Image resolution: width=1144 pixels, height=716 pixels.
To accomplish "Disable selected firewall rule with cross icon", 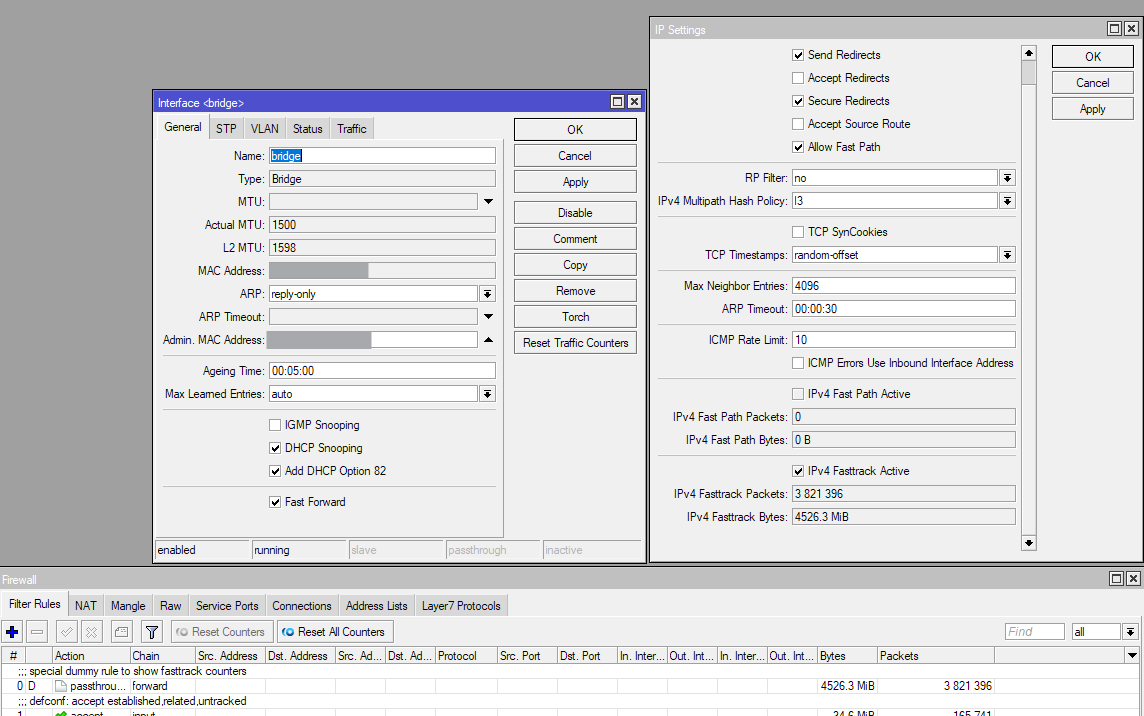I will coord(91,632).
